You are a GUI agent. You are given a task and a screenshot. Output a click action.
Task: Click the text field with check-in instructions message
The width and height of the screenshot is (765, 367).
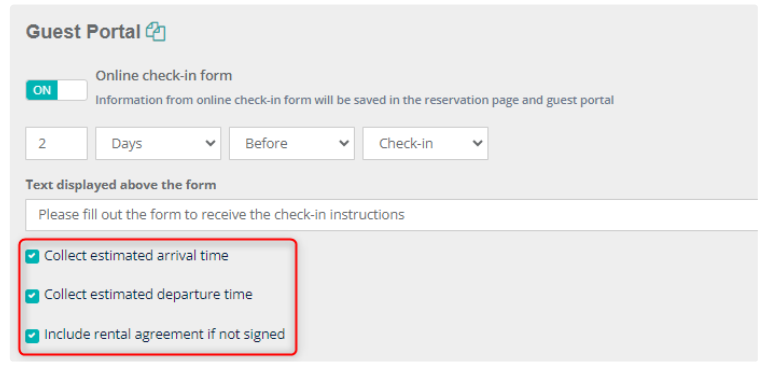coord(392,215)
